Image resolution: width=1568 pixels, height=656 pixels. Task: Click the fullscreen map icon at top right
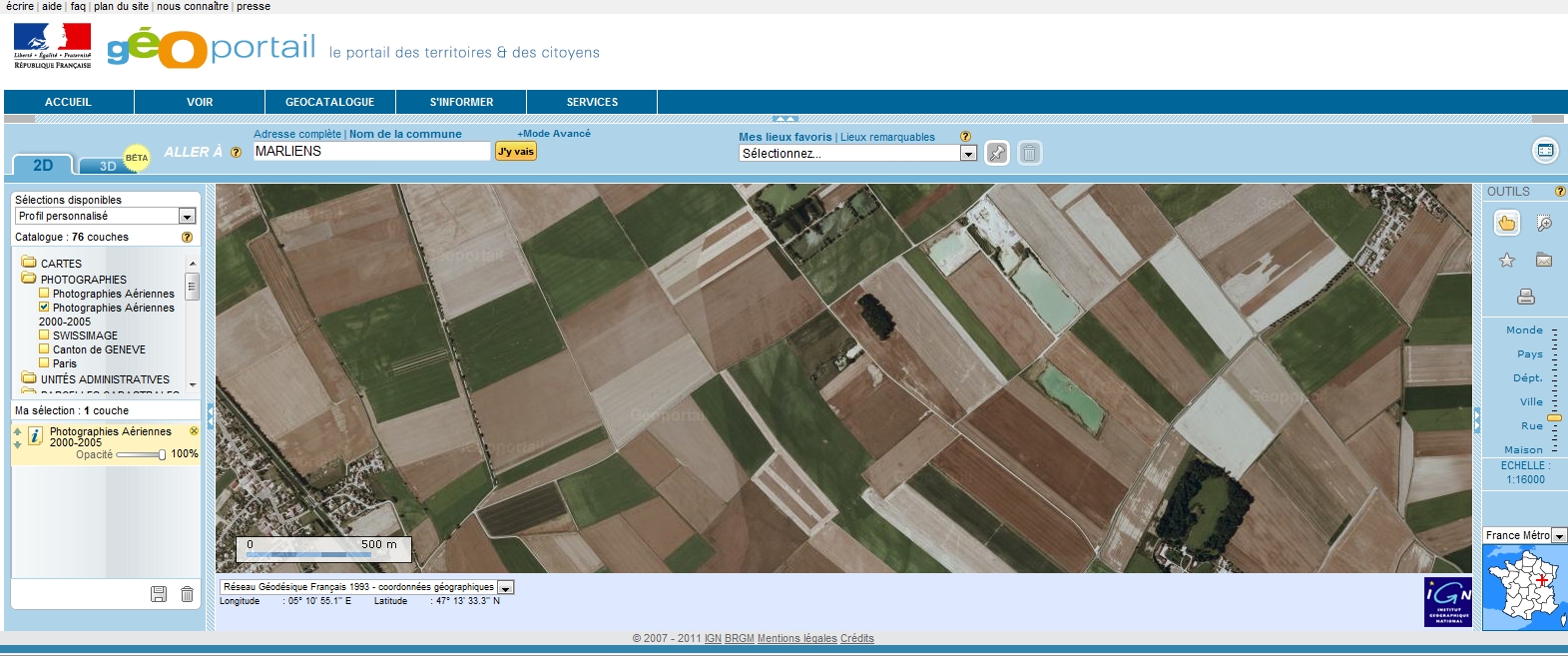[x=1545, y=151]
